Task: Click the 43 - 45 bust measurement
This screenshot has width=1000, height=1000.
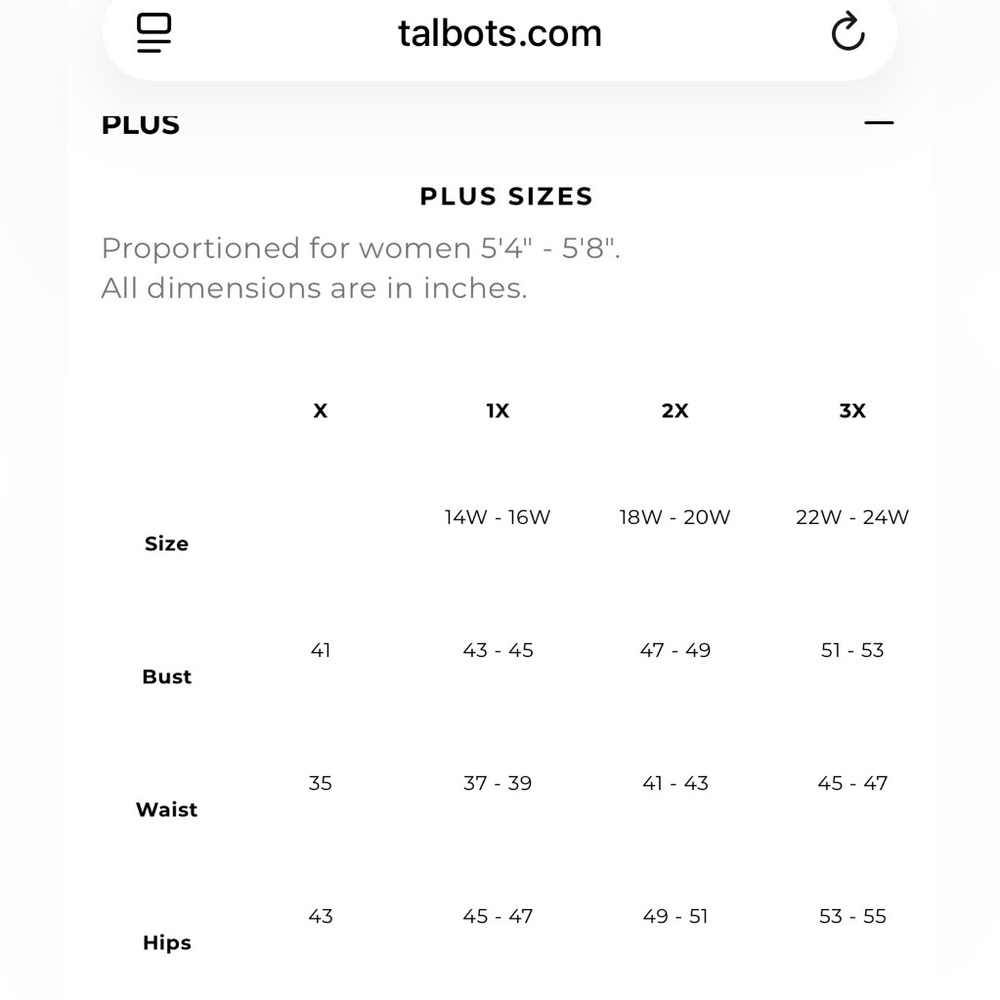Action: (x=497, y=651)
